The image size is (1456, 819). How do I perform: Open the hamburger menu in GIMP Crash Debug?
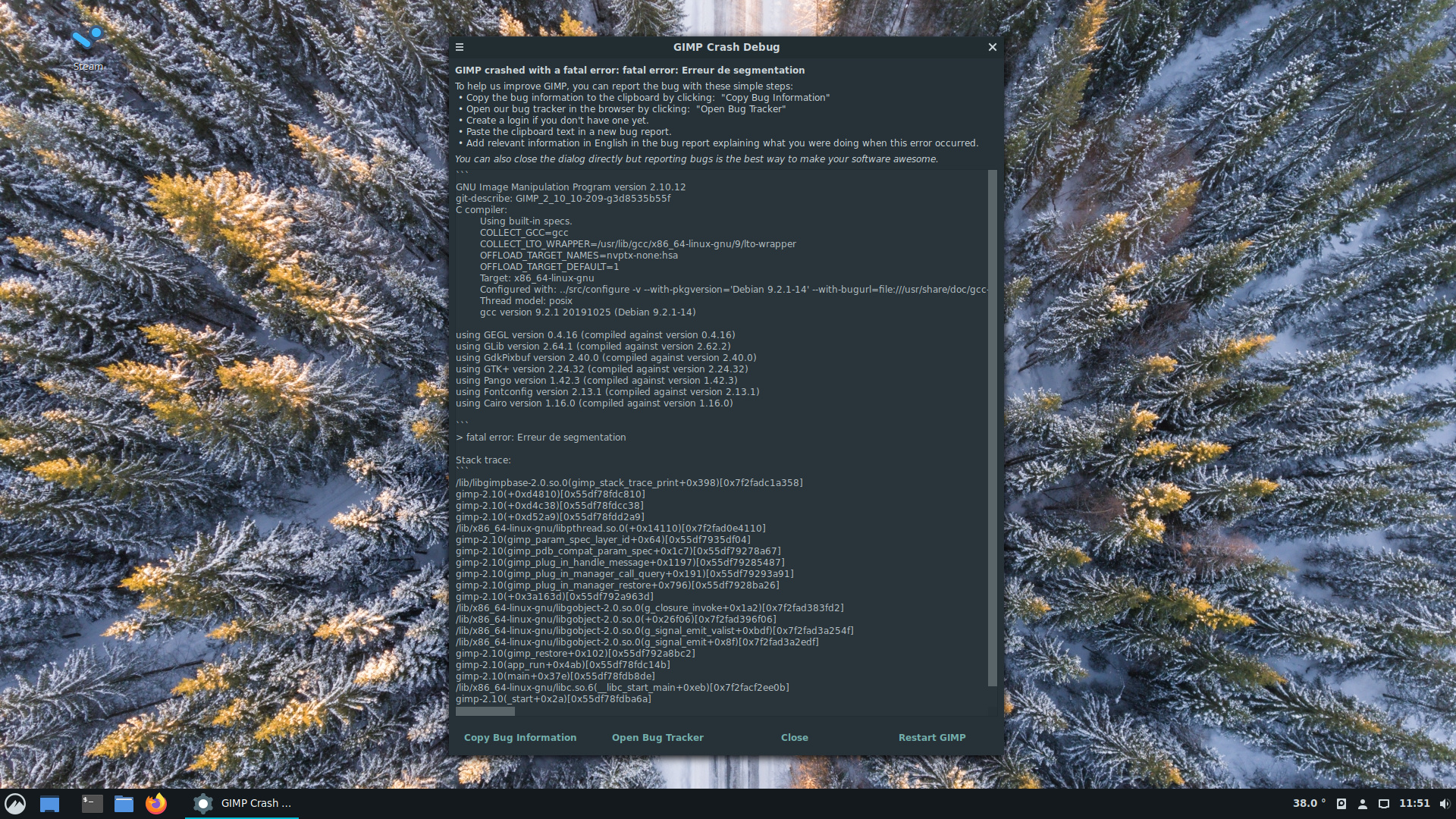coord(460,47)
